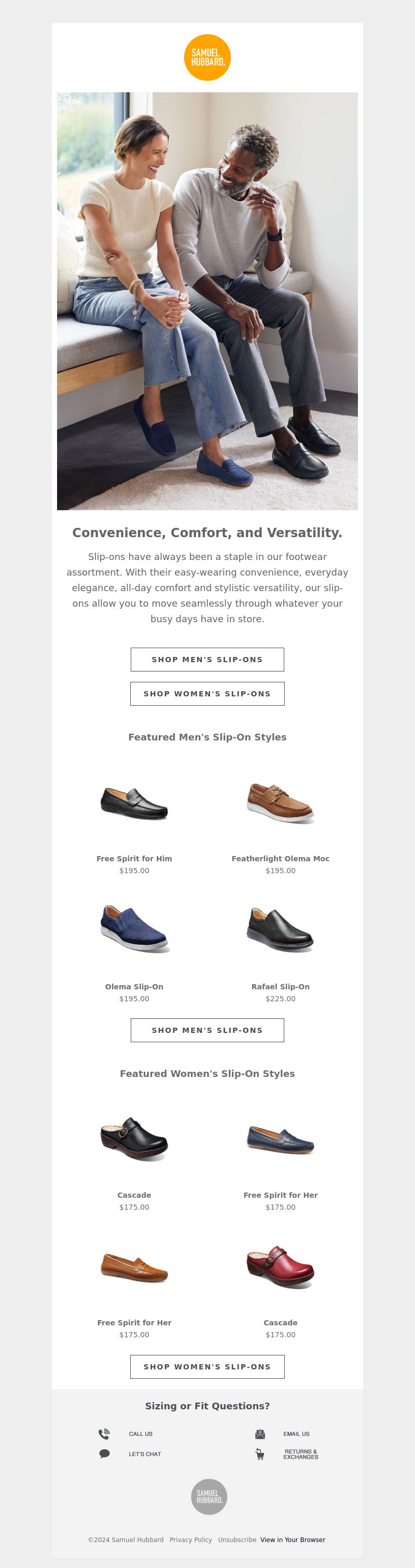
Task: Select the blue Olema Slip-On shoe image
Action: click(x=134, y=929)
